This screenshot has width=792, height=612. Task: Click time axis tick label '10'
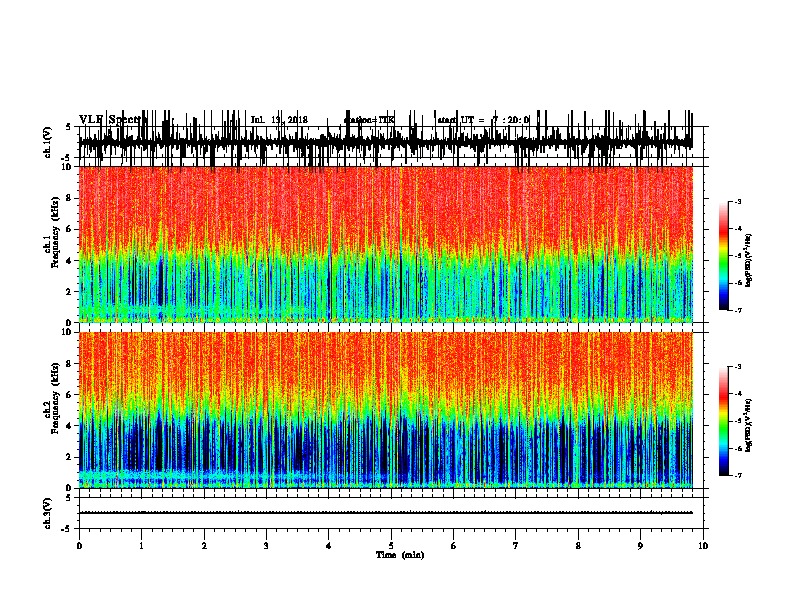point(703,546)
